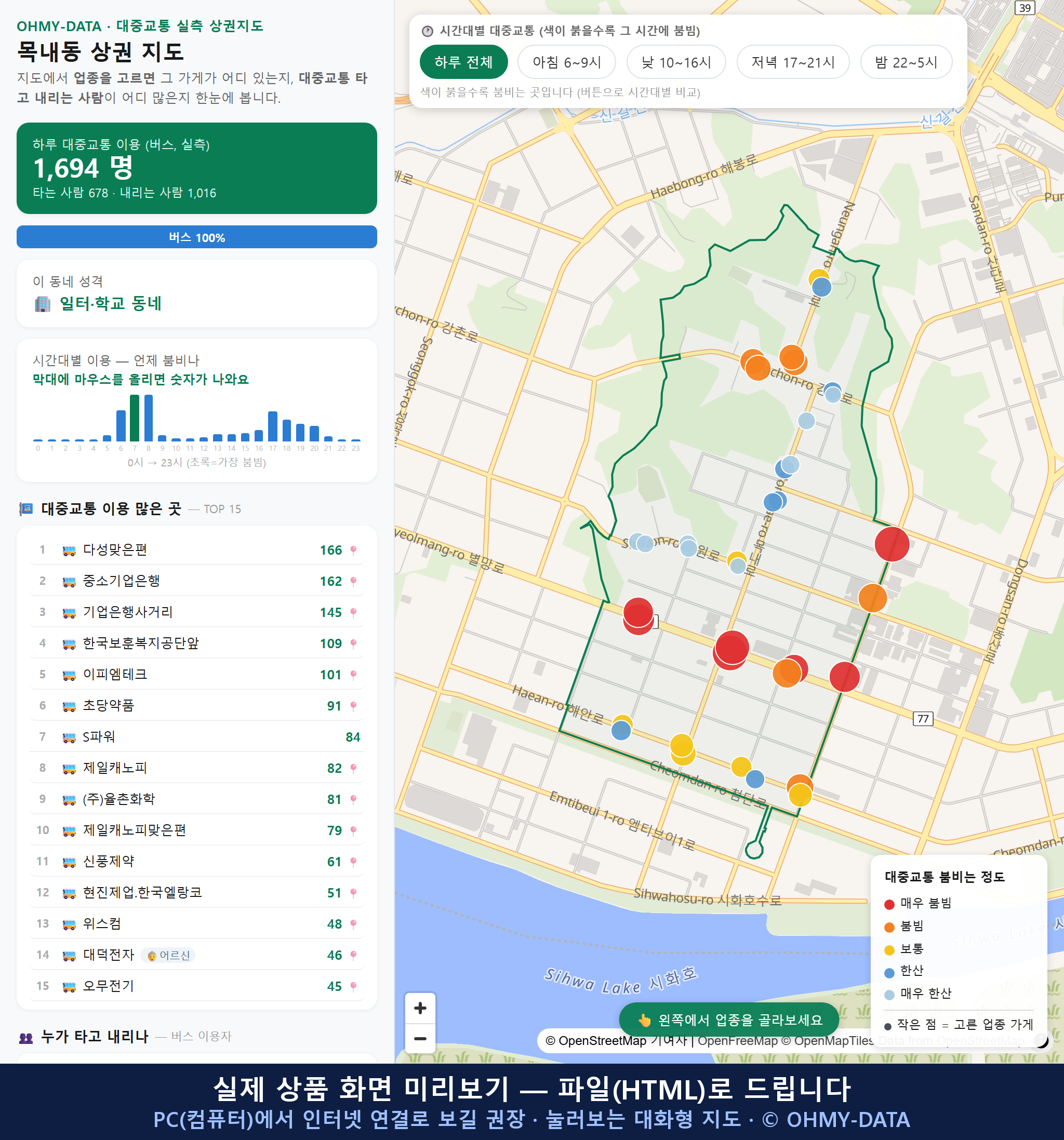Click the yellow-and-blue stop marker near Neungan-ro
This screenshot has height=1140, width=1064.
[x=820, y=283]
